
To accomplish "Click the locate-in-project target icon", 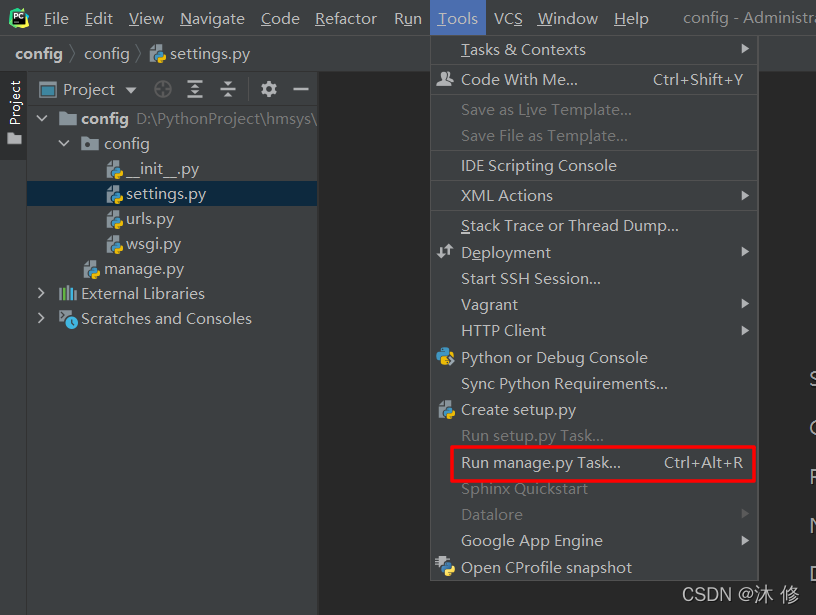I will [x=163, y=89].
